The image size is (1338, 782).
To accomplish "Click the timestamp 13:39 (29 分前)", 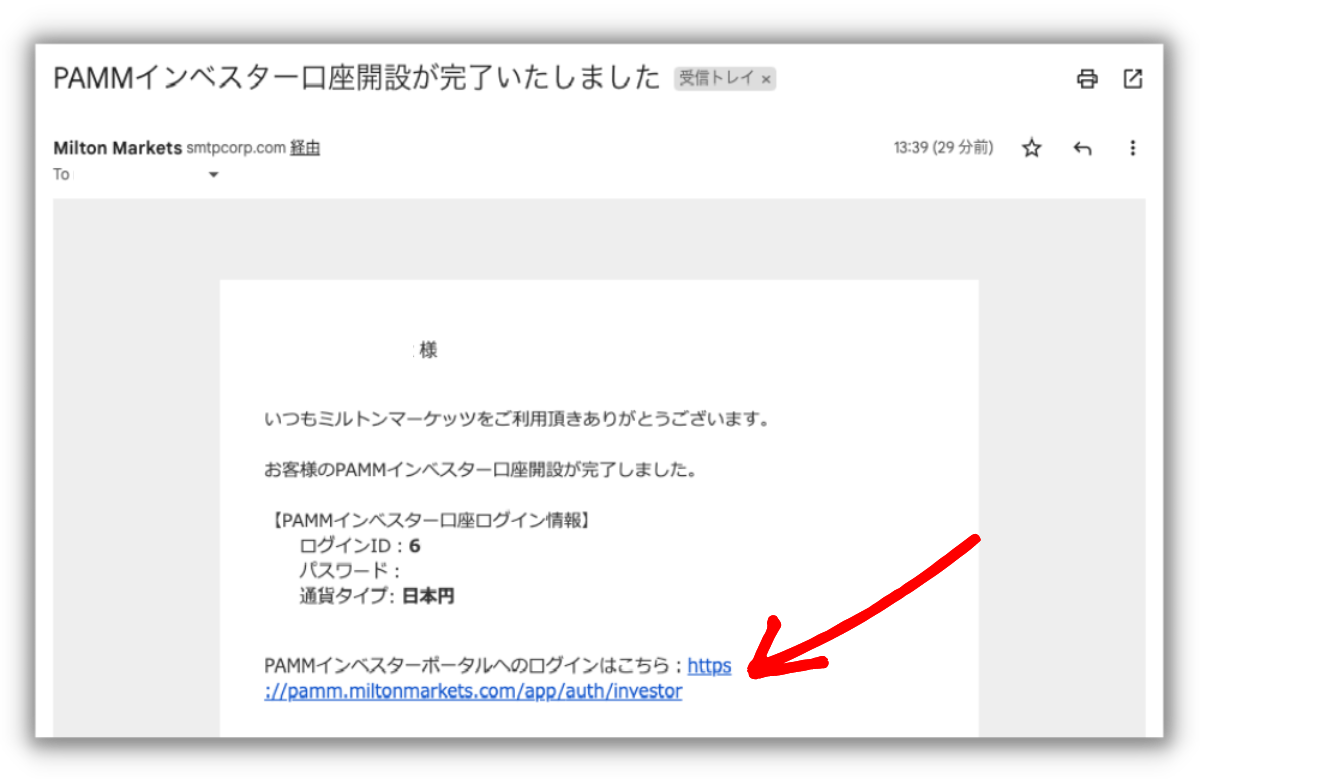I will (943, 148).
